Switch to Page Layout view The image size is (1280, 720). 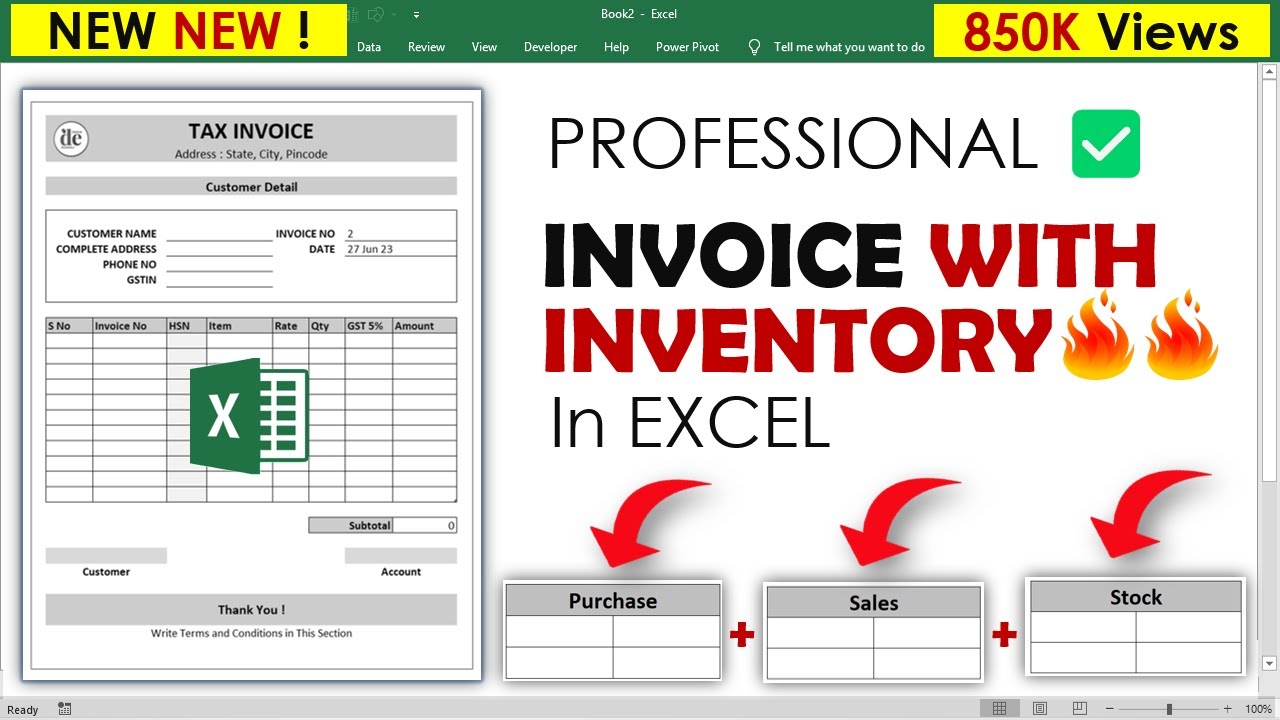click(1040, 709)
